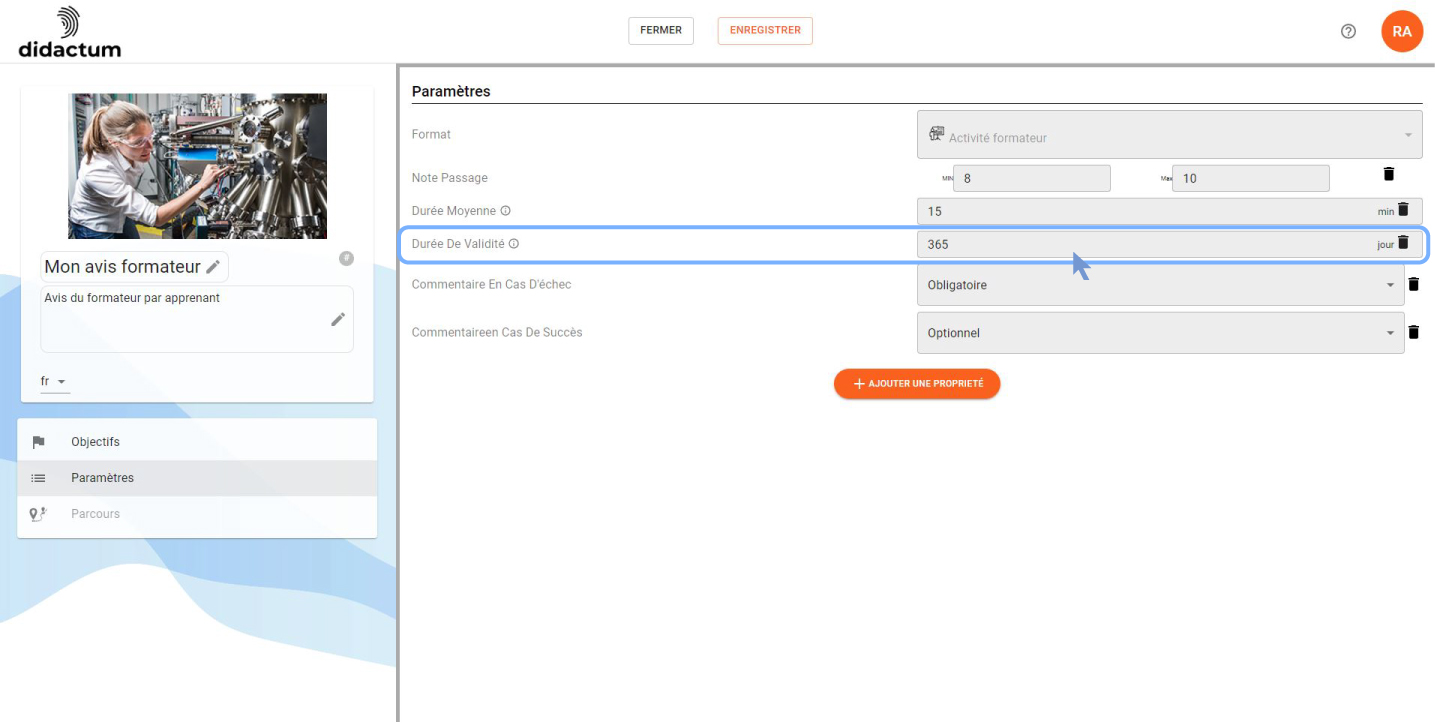Image resolution: width=1435 pixels, height=723 pixels.
Task: Open the Obligatoire comment dropdown
Action: pos(1160,285)
